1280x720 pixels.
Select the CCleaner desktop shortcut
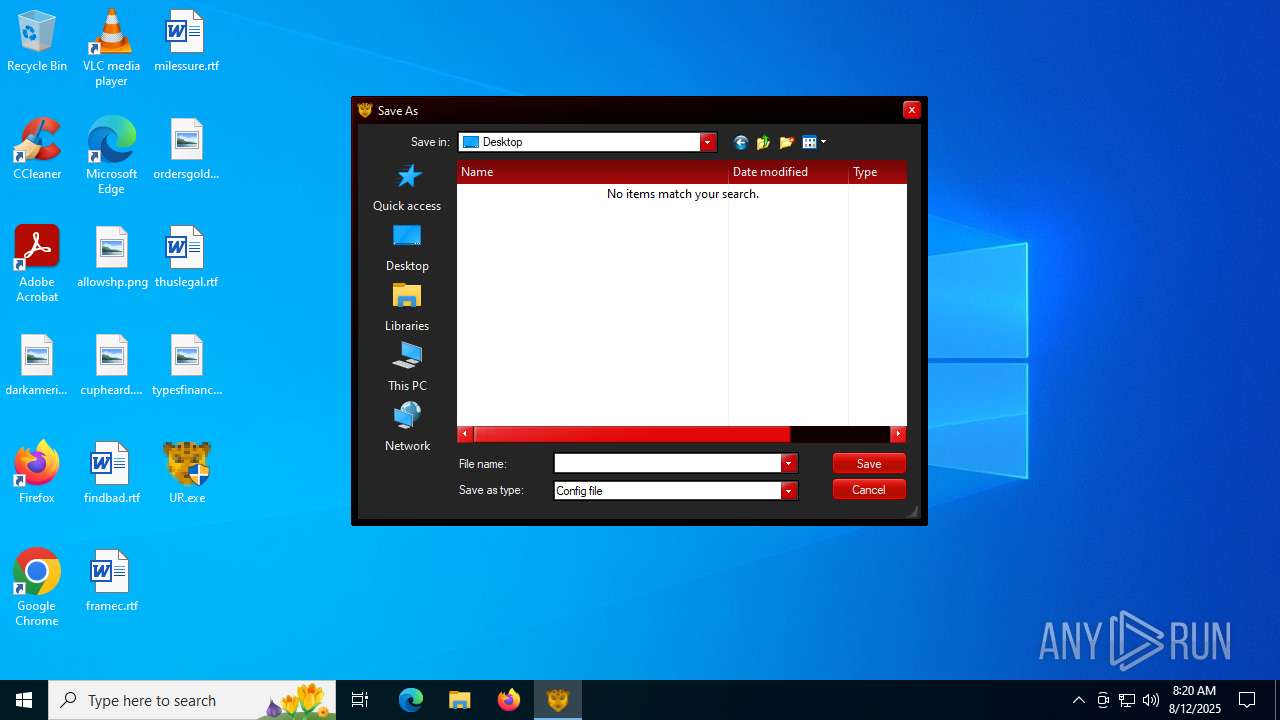[x=37, y=150]
